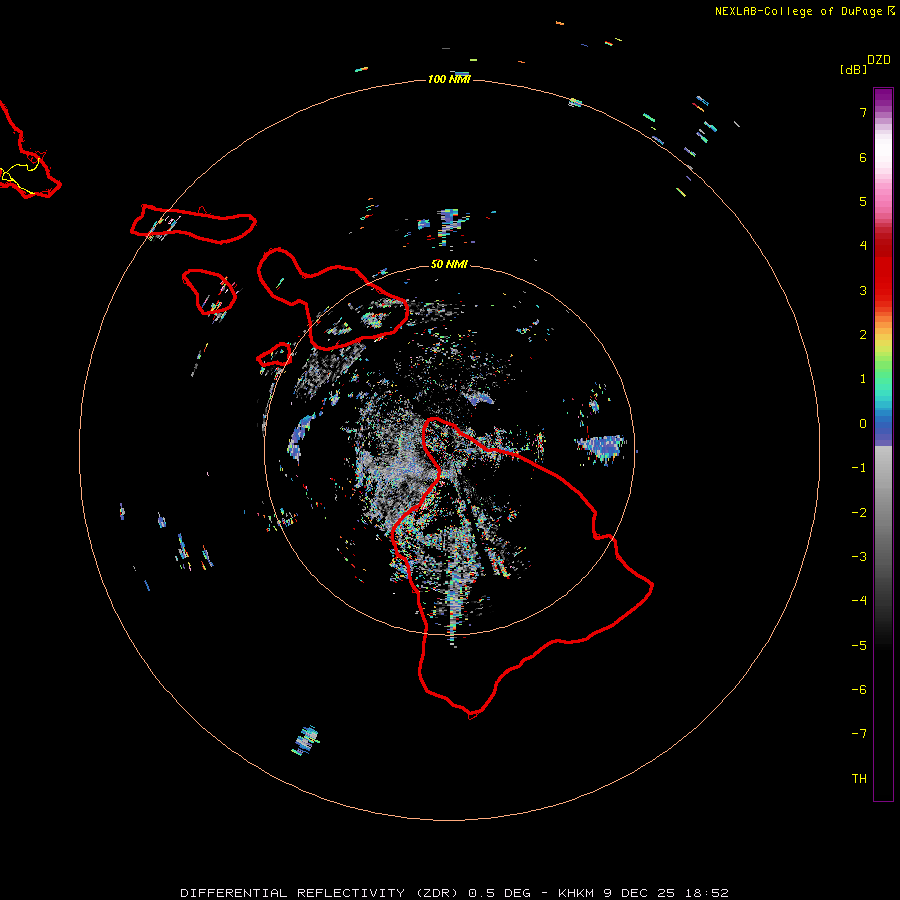Click the 0 value on color scale
Viewport: 900px width, 900px height.
(x=863, y=424)
